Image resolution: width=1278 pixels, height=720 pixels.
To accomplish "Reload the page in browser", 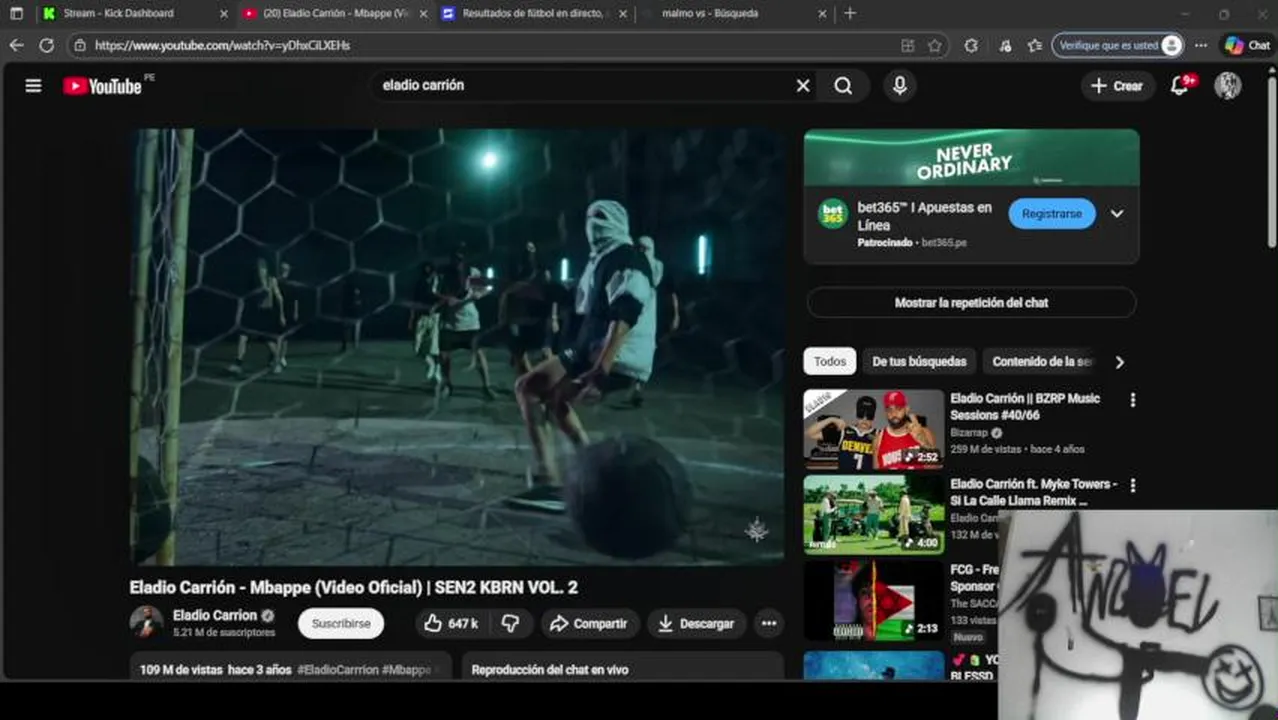I will click(x=46, y=45).
